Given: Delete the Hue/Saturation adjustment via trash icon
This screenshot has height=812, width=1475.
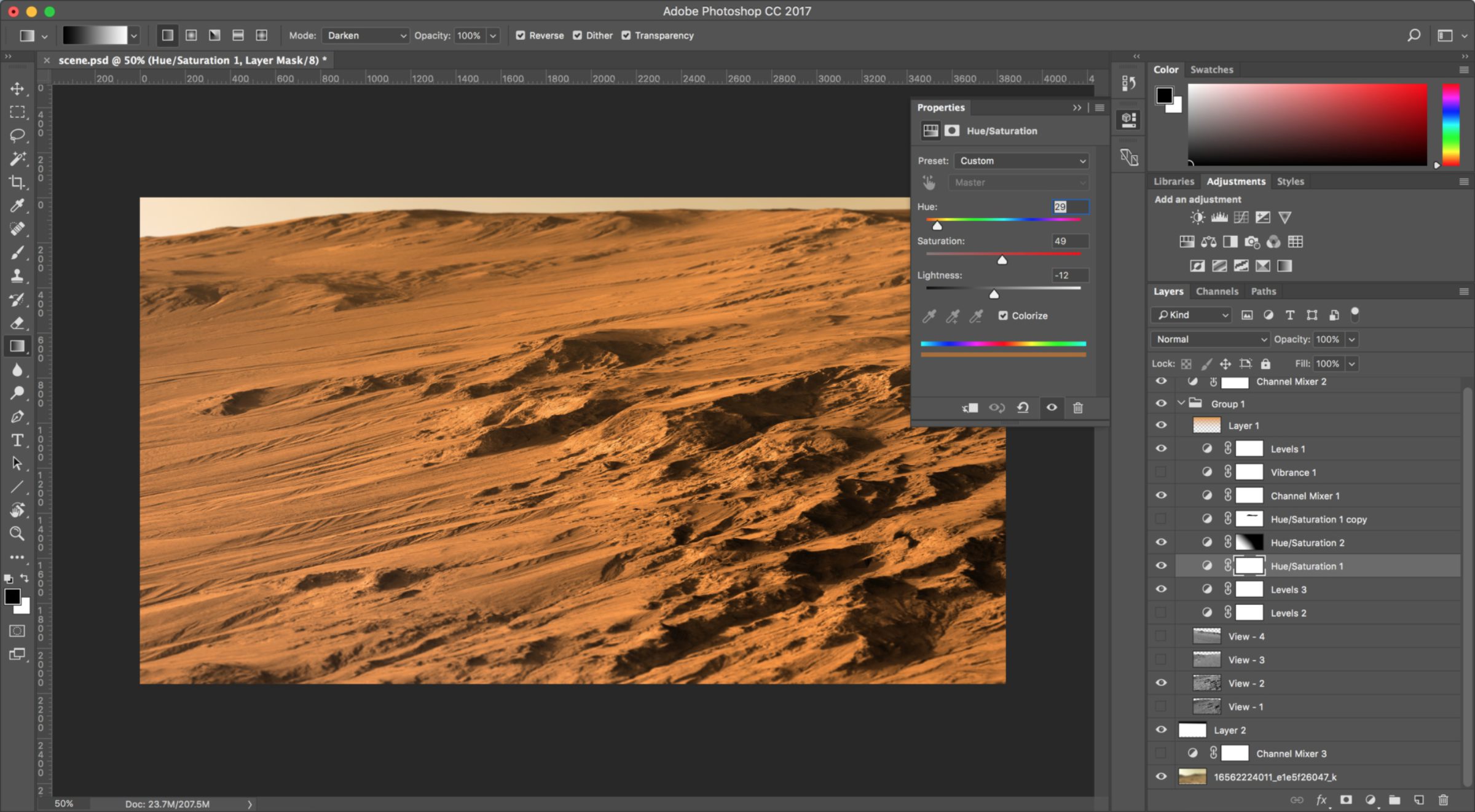Looking at the screenshot, I should tap(1079, 408).
